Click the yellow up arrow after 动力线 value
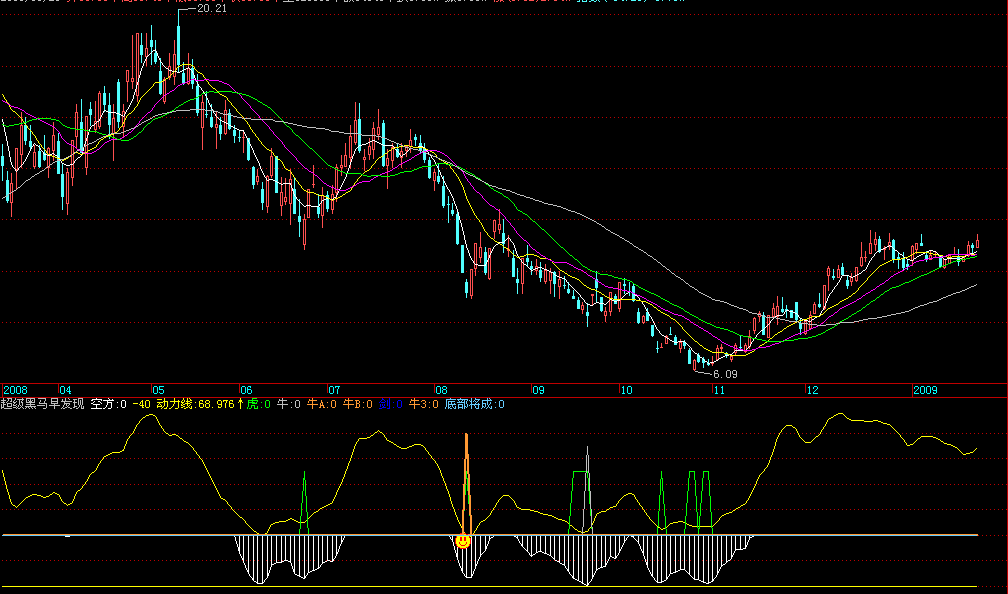This screenshot has height=594, width=1008. click(240, 404)
